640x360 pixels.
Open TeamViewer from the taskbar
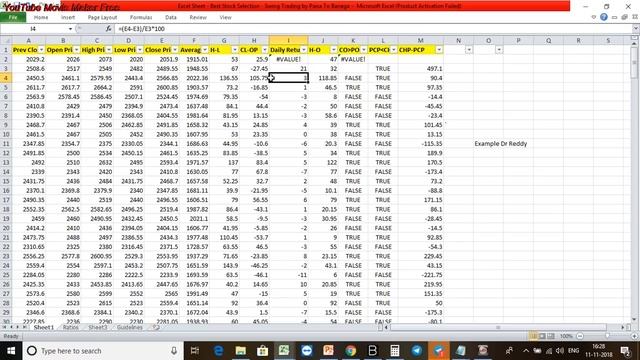tap(307, 351)
